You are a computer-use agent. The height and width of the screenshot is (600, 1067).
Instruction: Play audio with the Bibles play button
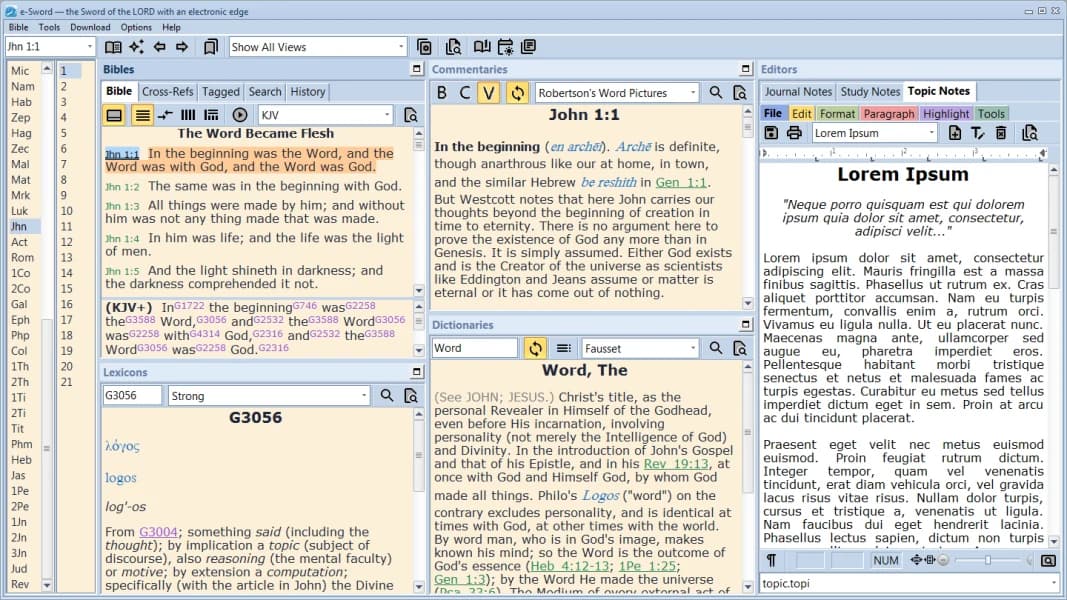[x=240, y=115]
